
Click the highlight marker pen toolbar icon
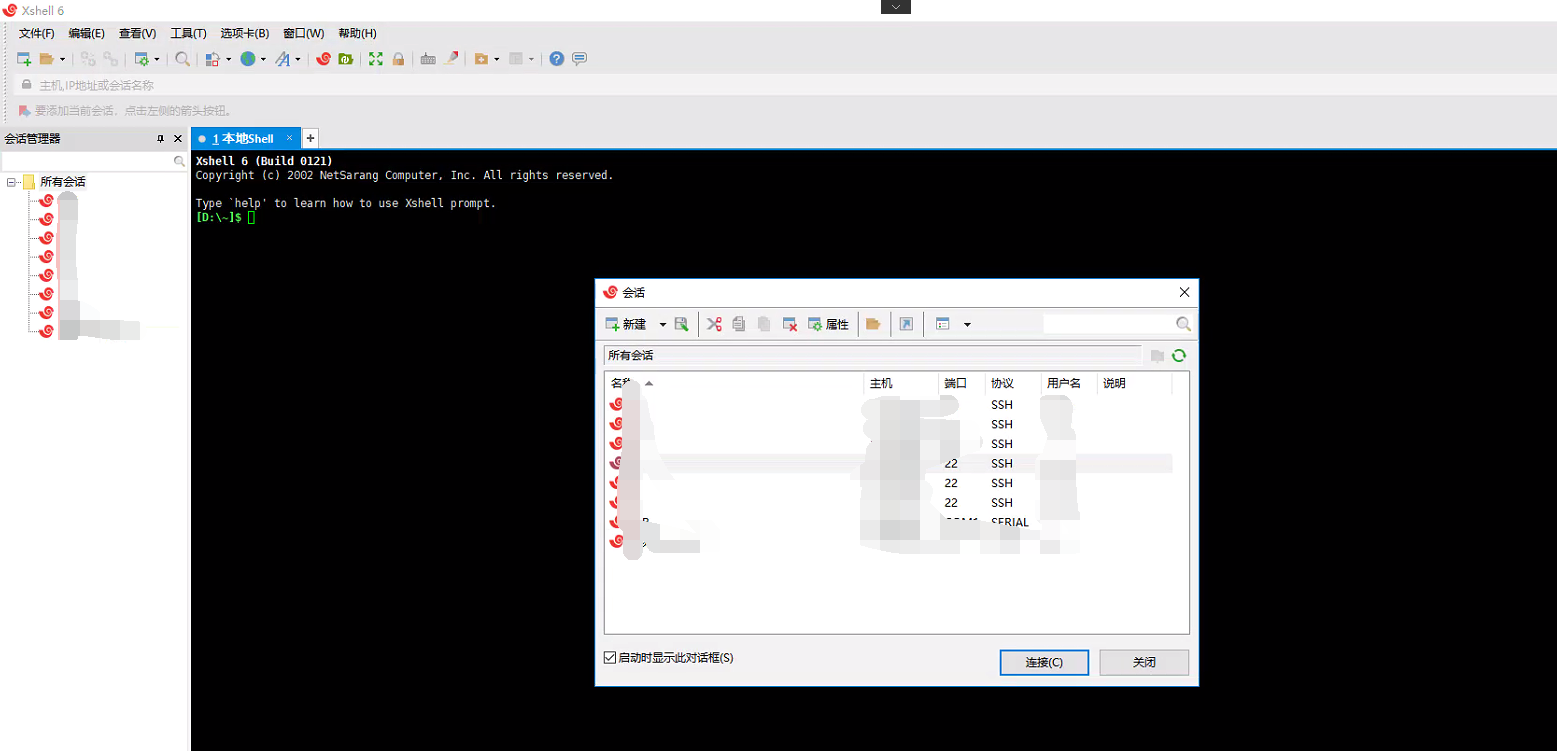pos(451,59)
